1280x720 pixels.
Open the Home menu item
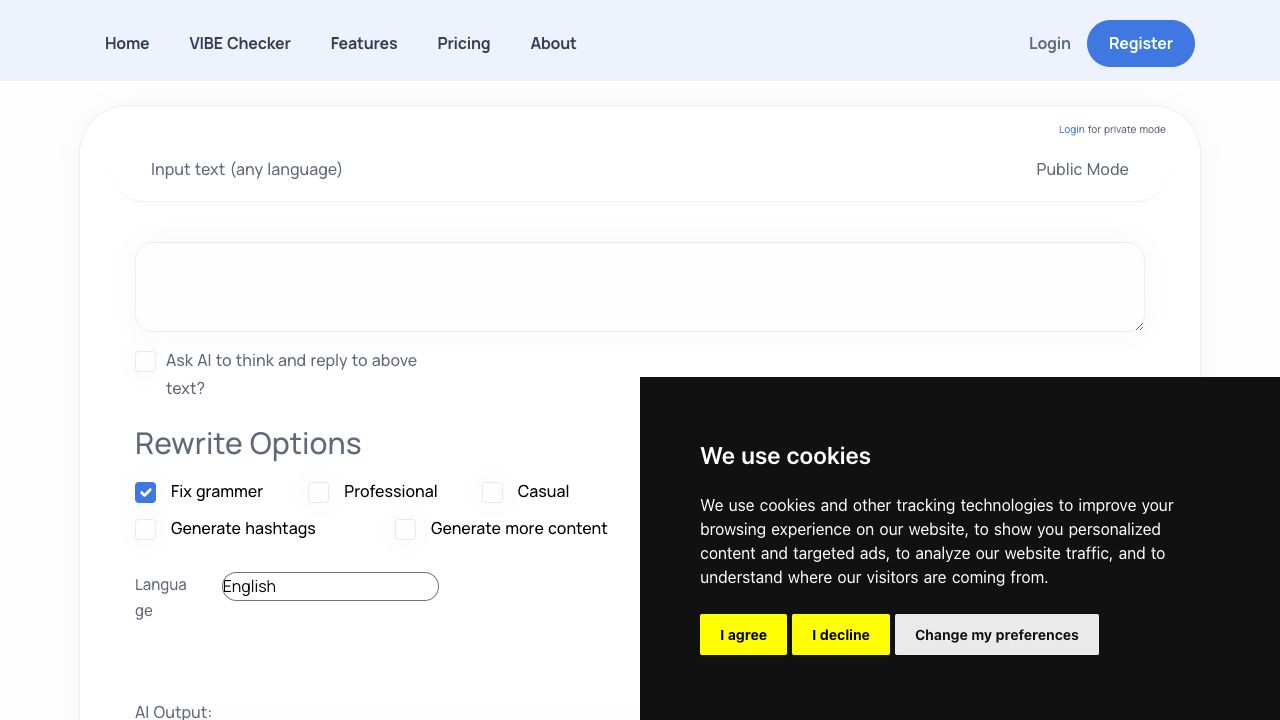[127, 44]
